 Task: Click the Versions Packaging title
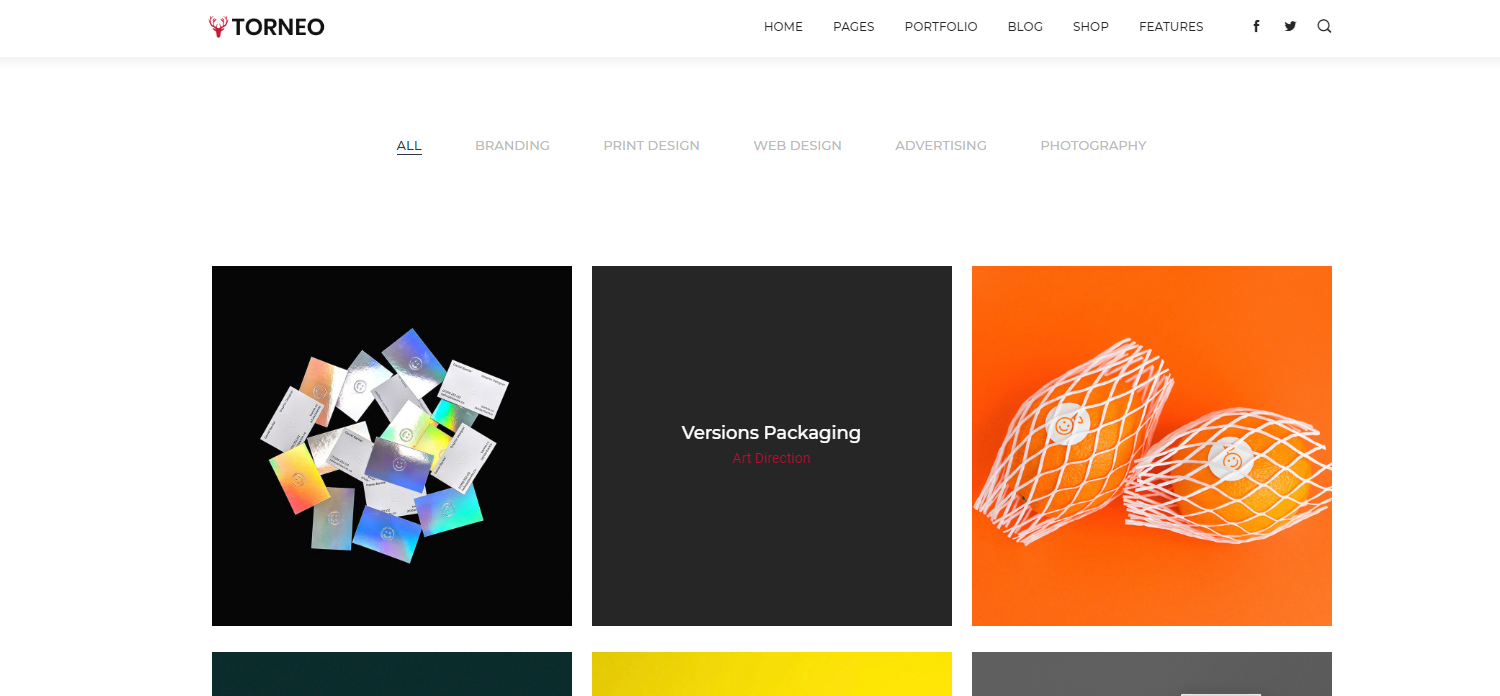[x=771, y=433]
